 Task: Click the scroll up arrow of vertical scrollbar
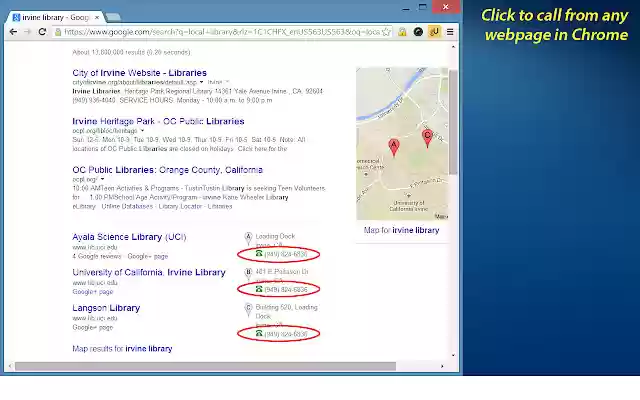pos(453,47)
